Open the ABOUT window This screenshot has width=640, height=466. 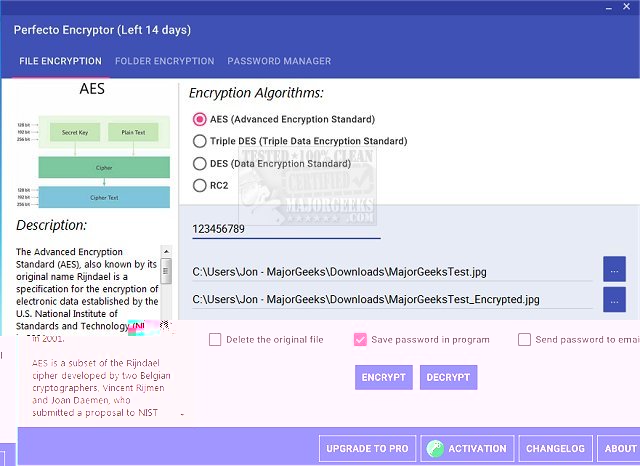click(x=619, y=448)
